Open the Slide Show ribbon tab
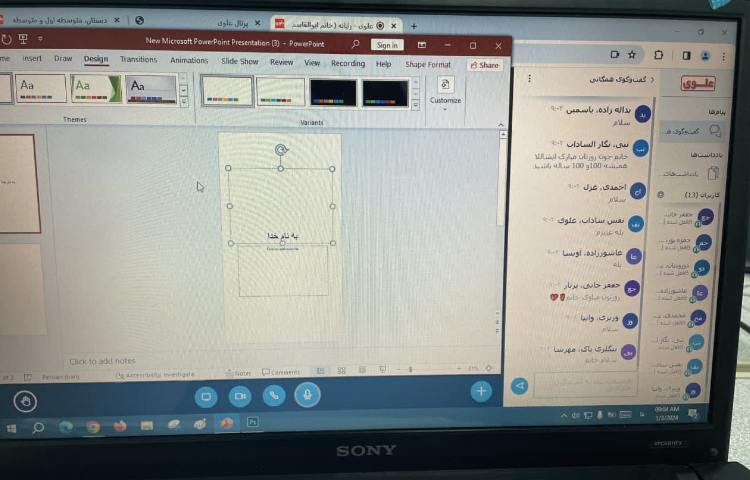Screen dimensions: 750x480 coord(239,62)
